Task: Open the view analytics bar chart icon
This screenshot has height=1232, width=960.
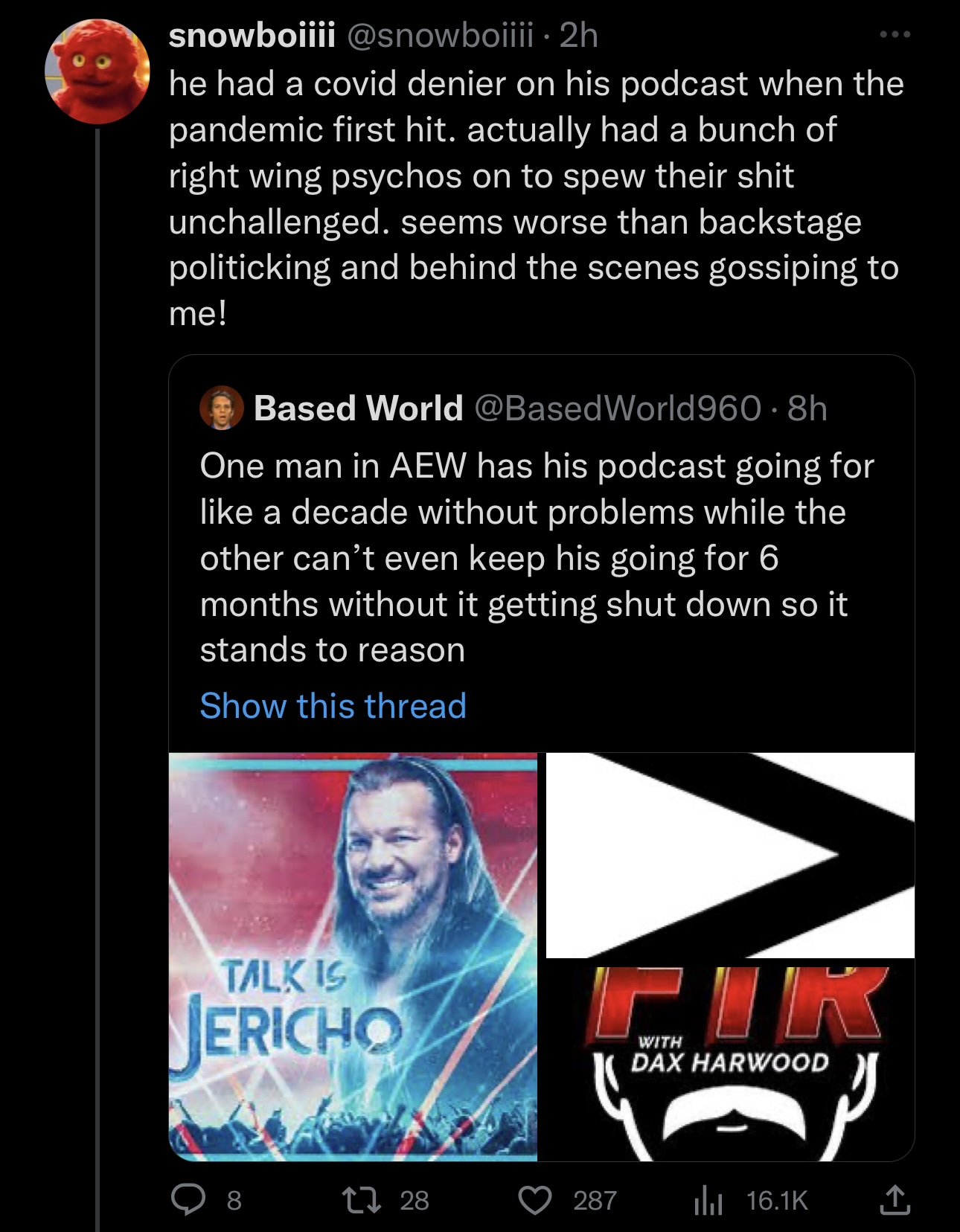Action: [x=708, y=1200]
